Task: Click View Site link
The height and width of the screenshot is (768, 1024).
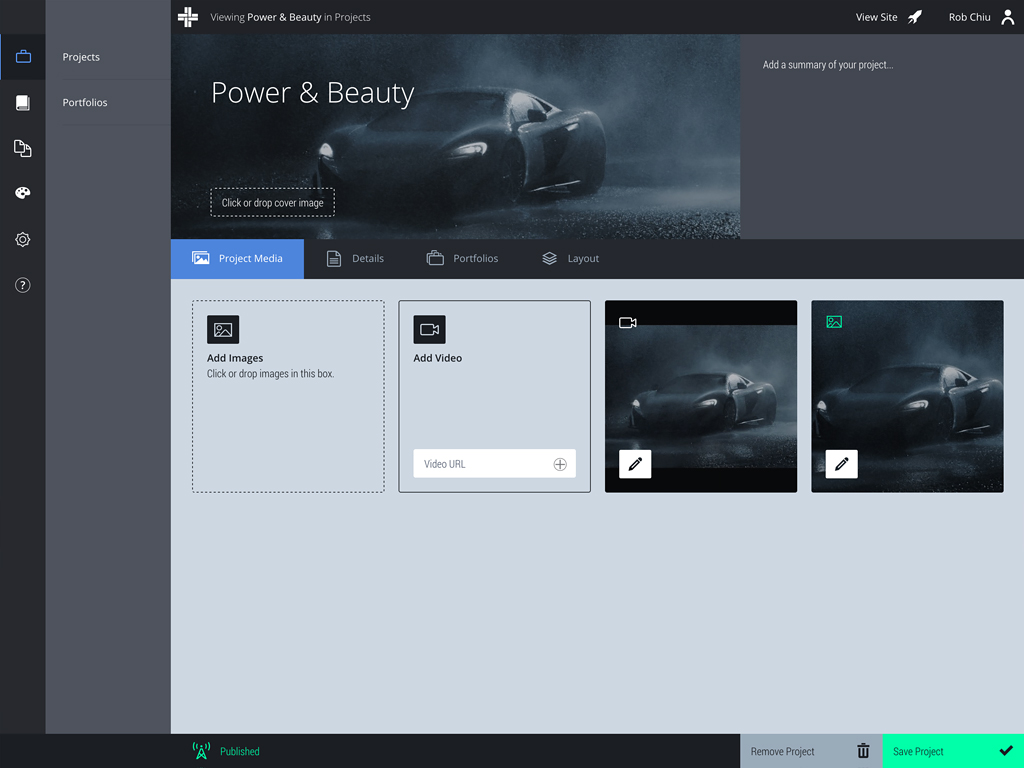Action: coord(888,17)
